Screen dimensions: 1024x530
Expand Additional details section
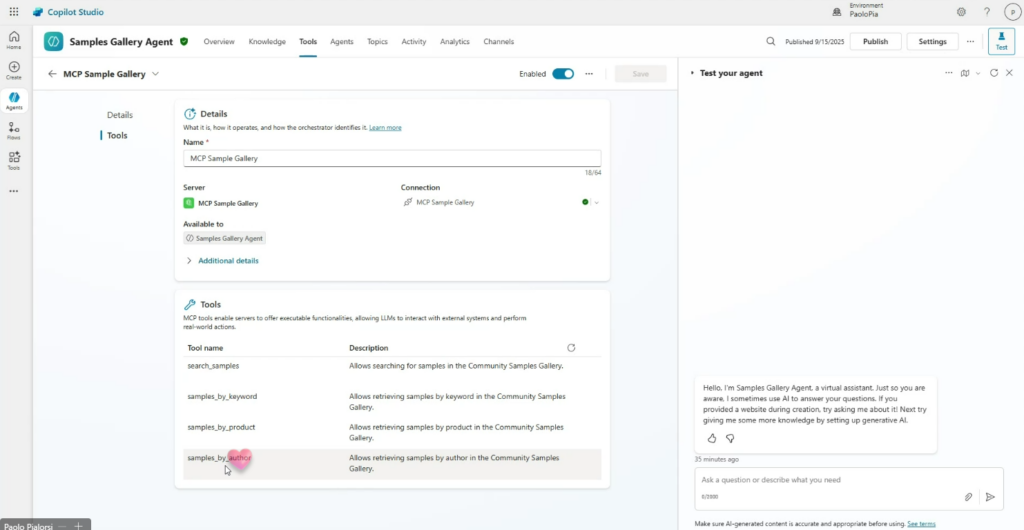pyautogui.click(x=223, y=260)
